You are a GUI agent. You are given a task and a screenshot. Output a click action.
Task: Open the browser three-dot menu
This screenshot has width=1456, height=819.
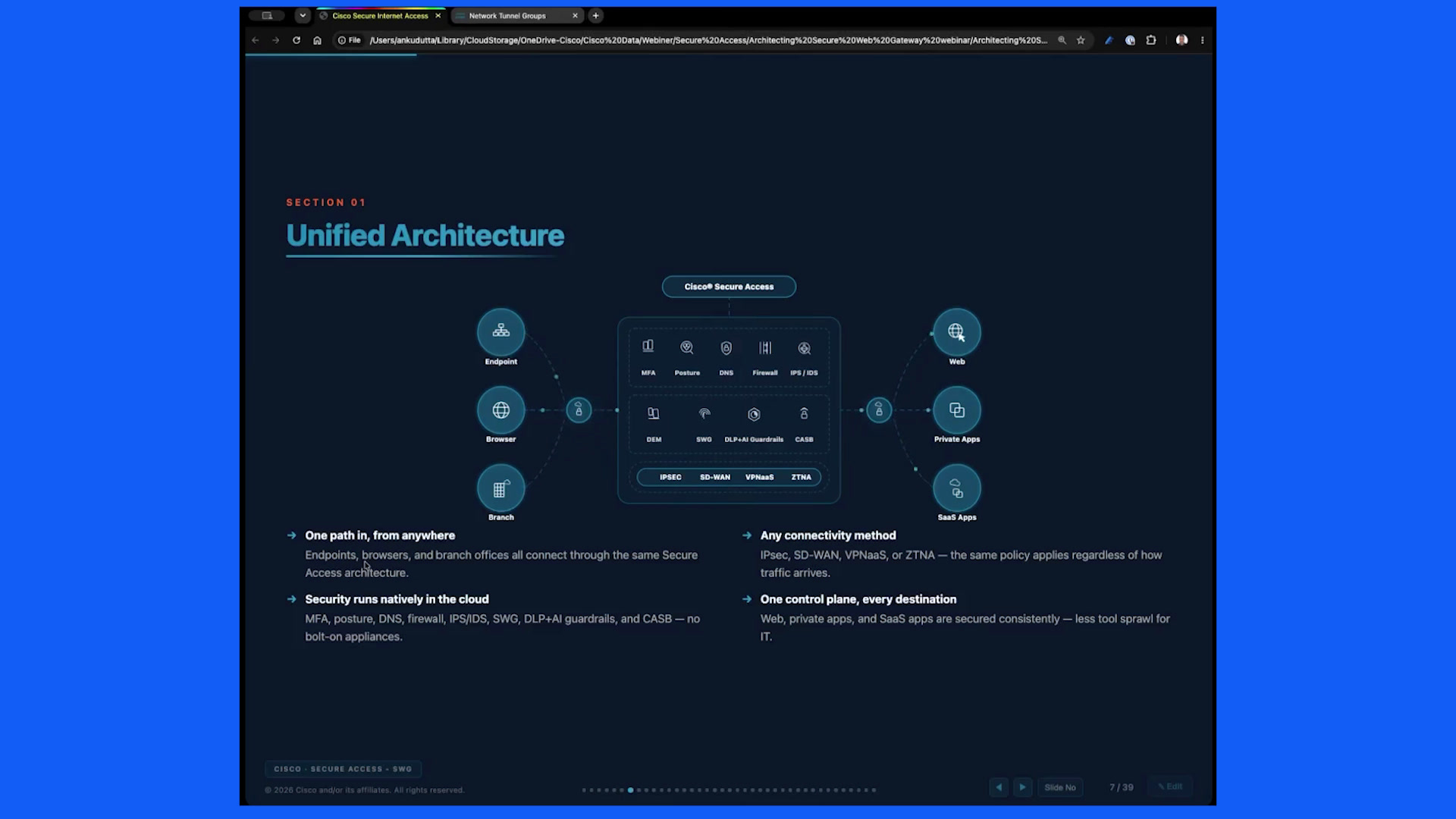[1203, 40]
